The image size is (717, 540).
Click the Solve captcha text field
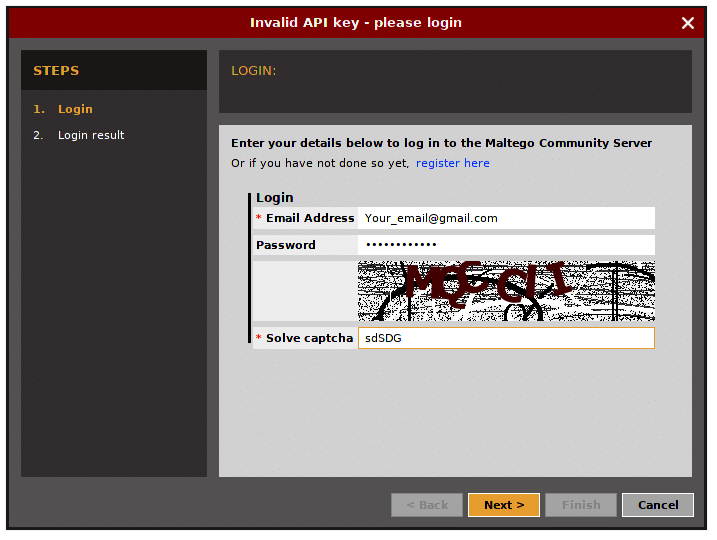[x=506, y=338]
